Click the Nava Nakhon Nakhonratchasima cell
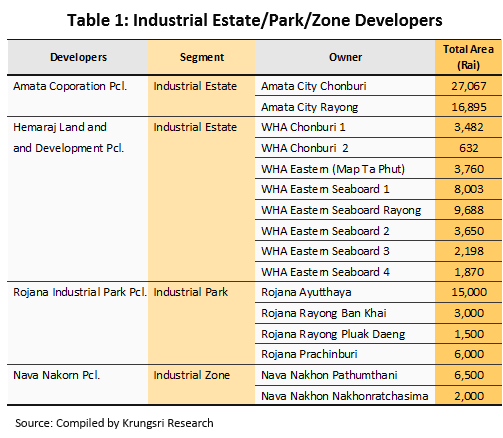The width and height of the screenshot is (503, 438). (345, 396)
